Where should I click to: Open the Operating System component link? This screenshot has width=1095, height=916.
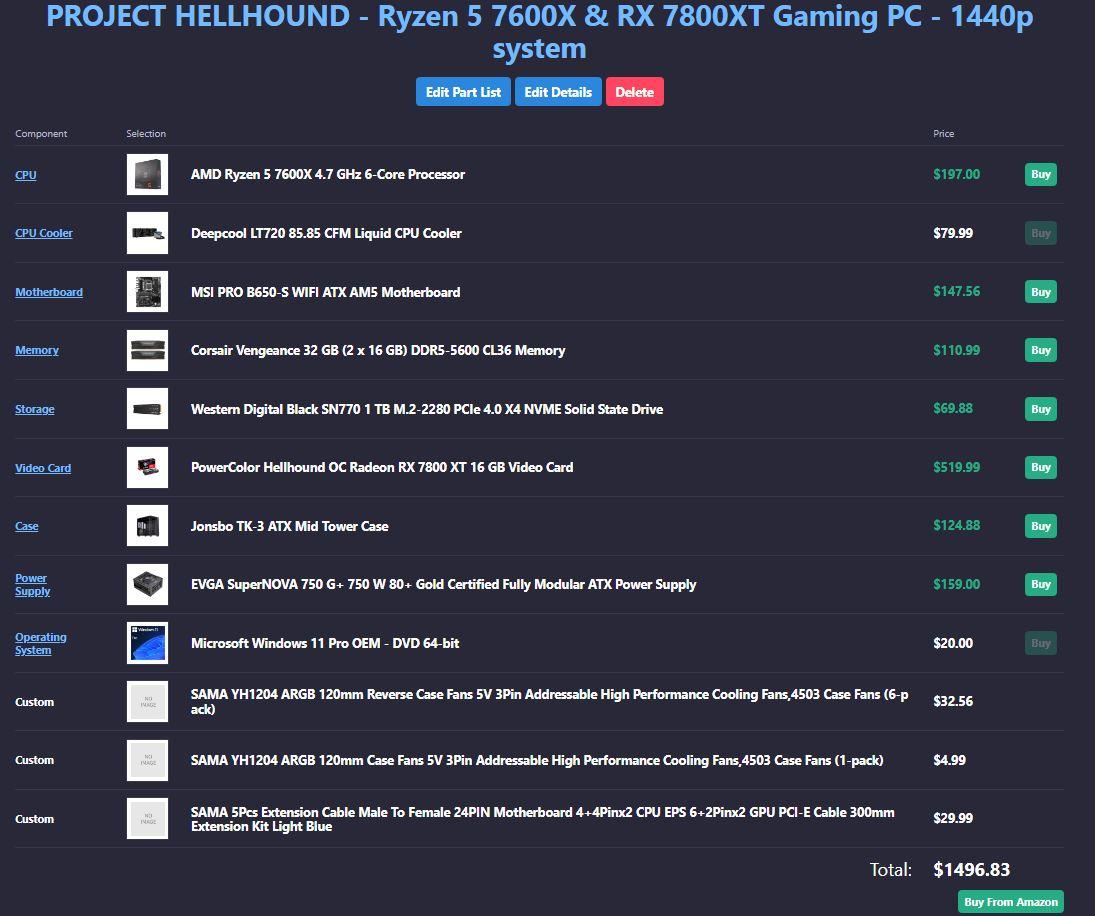(x=41, y=643)
